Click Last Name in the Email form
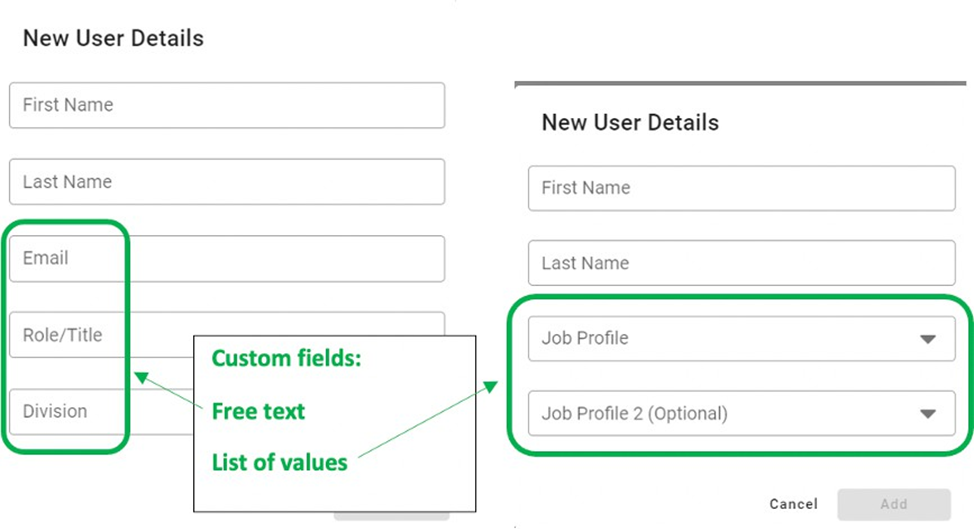This screenshot has width=974, height=529. point(227,182)
